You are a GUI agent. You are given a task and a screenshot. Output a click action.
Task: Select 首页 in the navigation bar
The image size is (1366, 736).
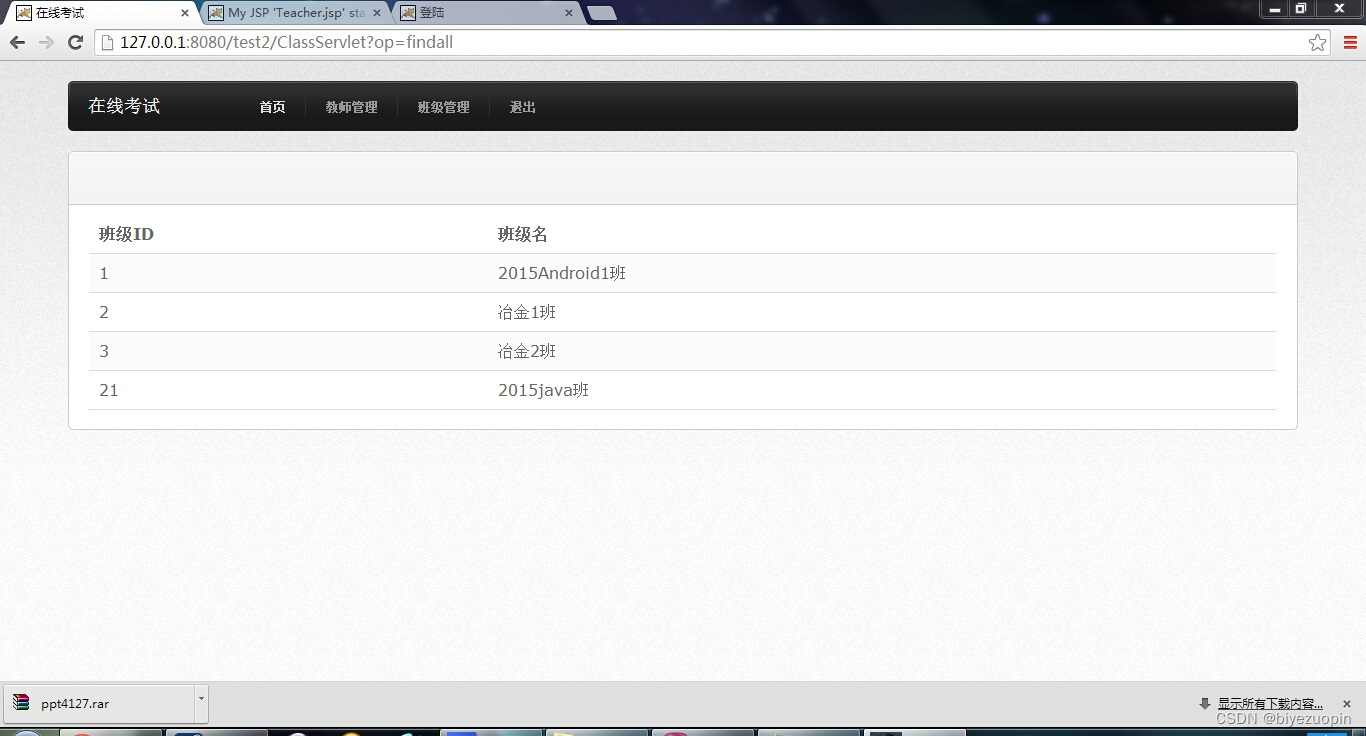[x=271, y=107]
